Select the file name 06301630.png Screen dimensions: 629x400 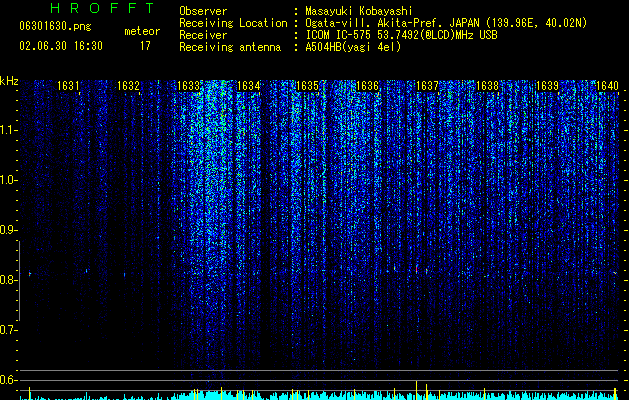coord(55,27)
